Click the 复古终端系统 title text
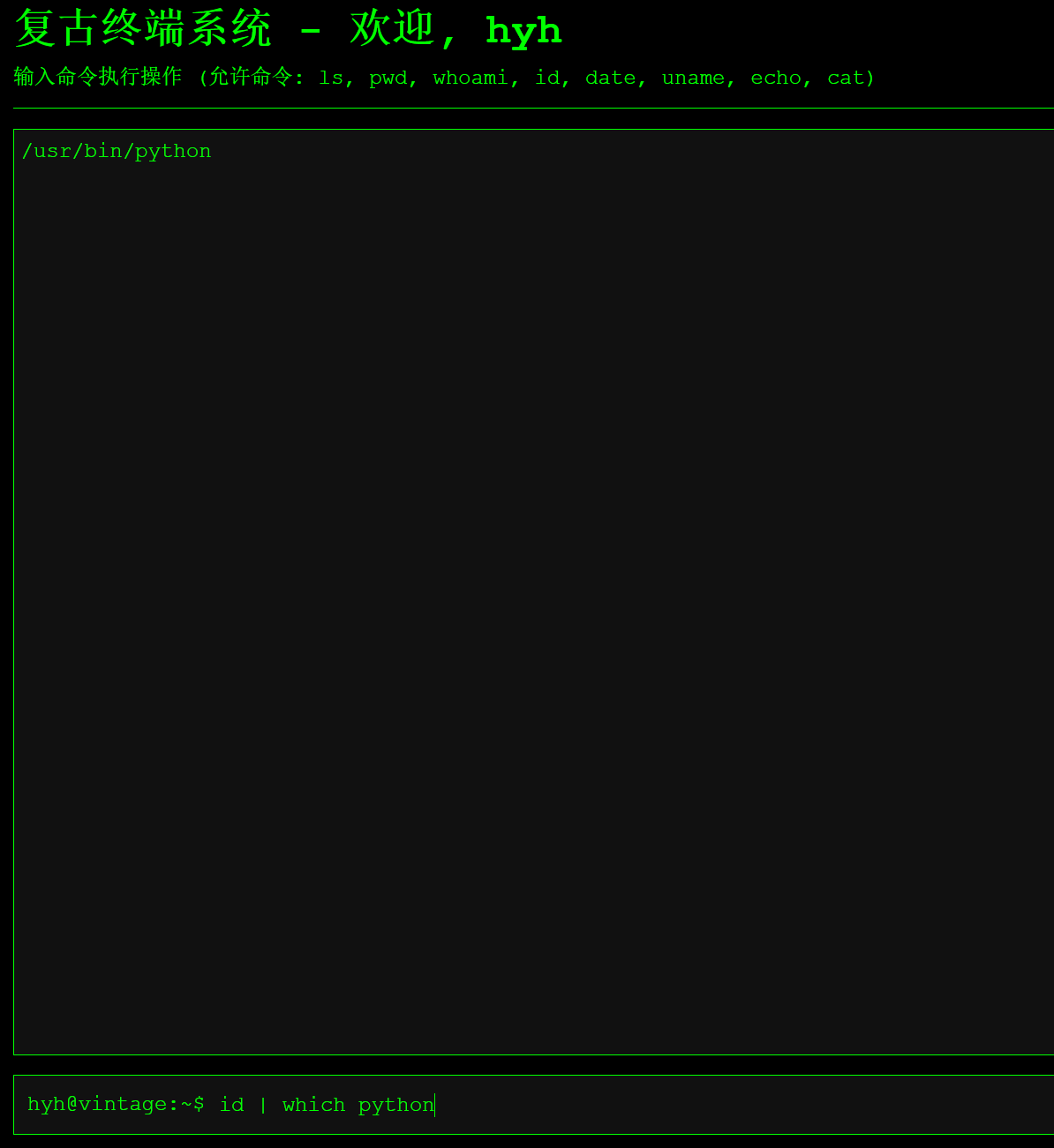The image size is (1054, 1148). [x=143, y=30]
